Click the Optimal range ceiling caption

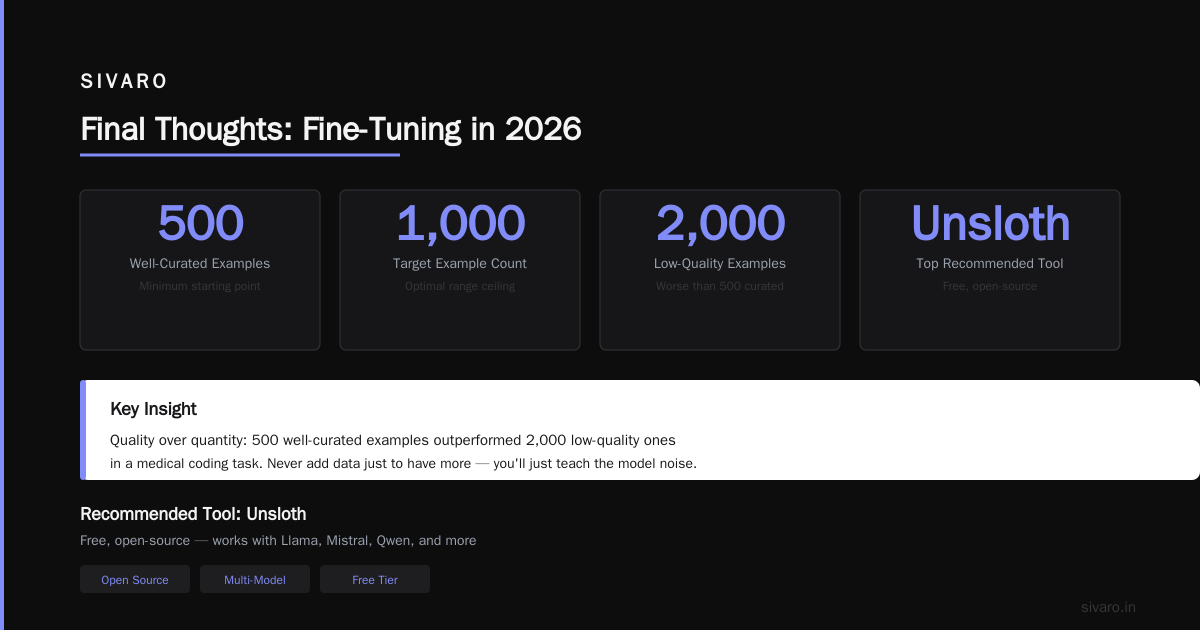tap(460, 286)
